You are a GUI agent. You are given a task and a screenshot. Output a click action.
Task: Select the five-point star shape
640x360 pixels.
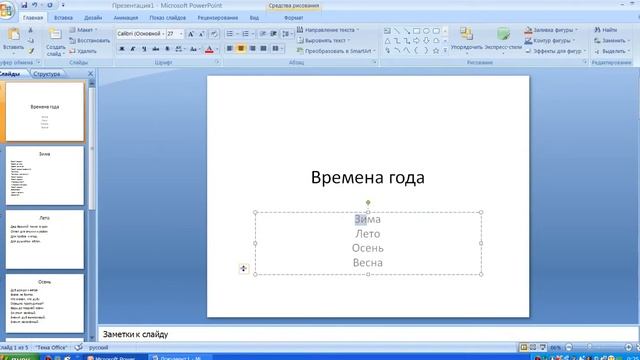(x=436, y=51)
